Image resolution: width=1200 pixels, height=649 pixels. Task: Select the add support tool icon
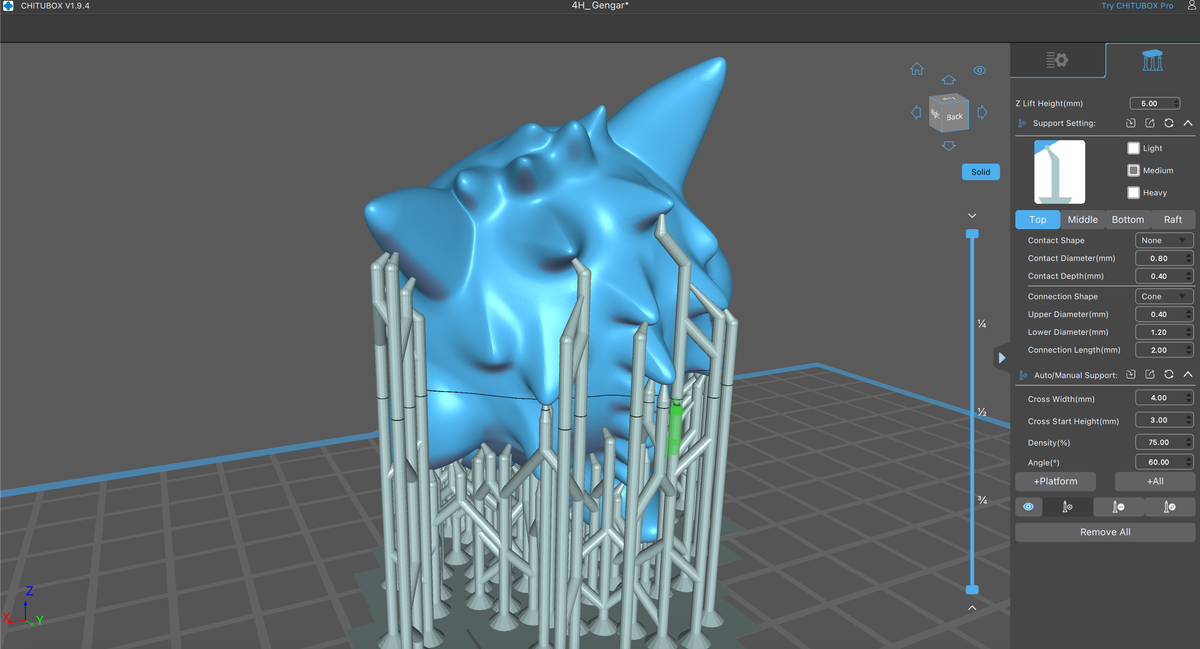(x=1068, y=507)
